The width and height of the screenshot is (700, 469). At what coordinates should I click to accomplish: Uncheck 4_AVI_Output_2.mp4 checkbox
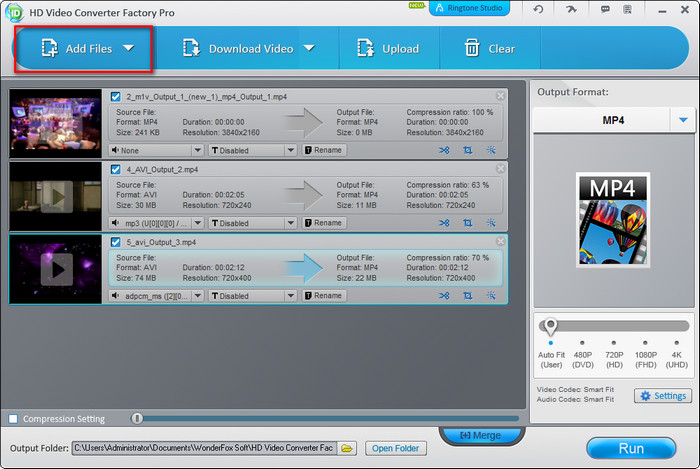coord(116,169)
